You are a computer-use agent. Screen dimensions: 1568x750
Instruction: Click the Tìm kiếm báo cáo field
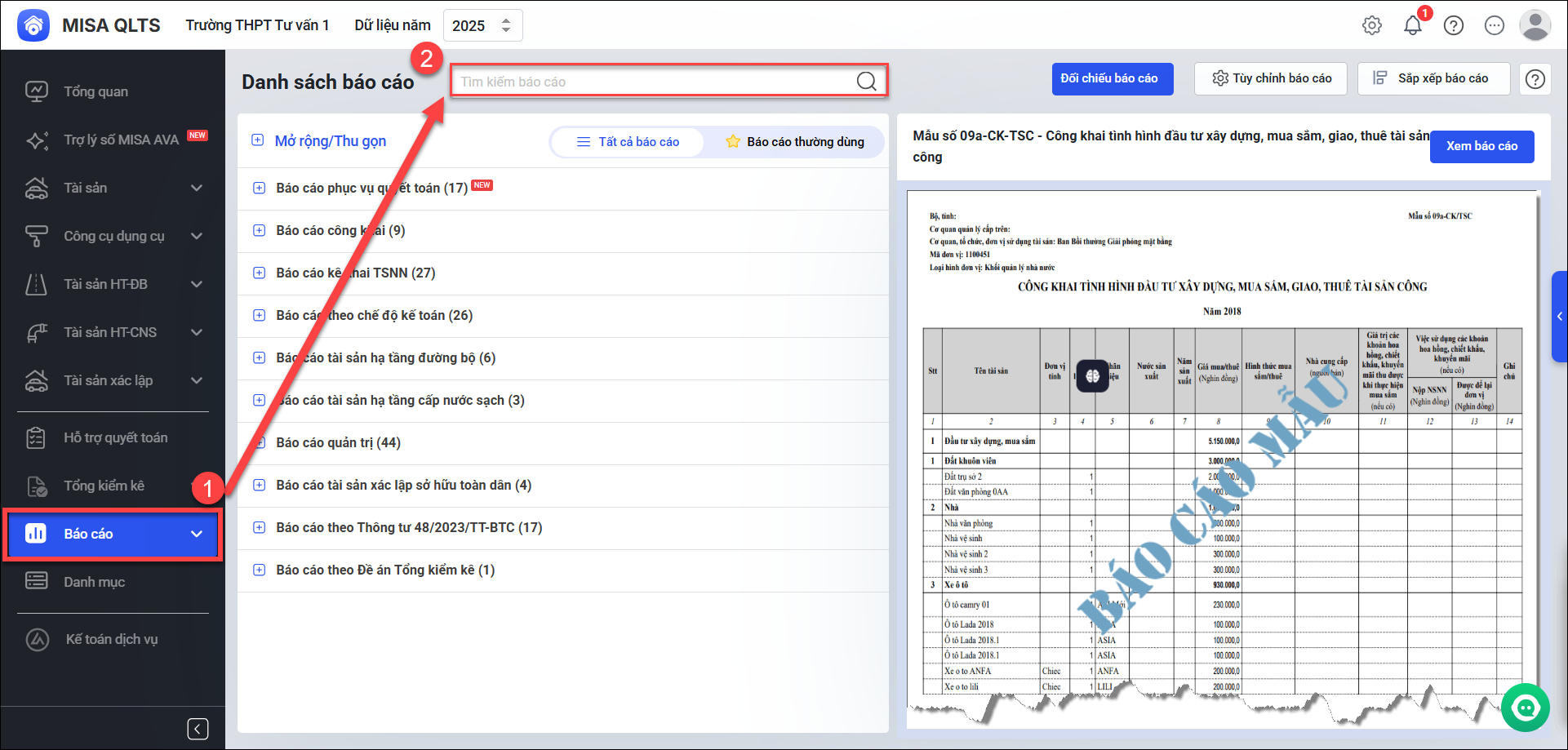[669, 81]
